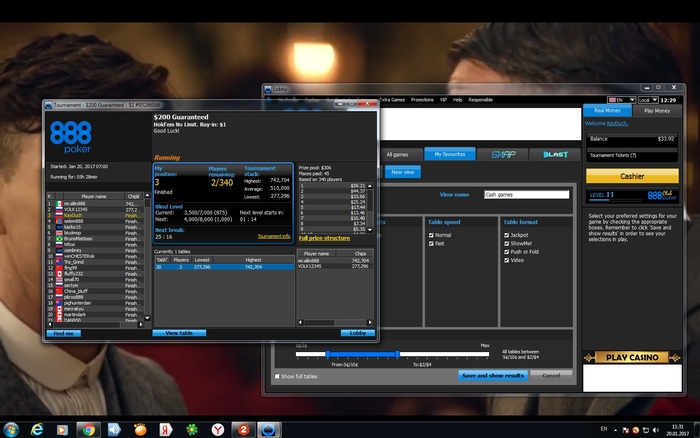Open the BLAST poker games tab

pyautogui.click(x=553, y=154)
